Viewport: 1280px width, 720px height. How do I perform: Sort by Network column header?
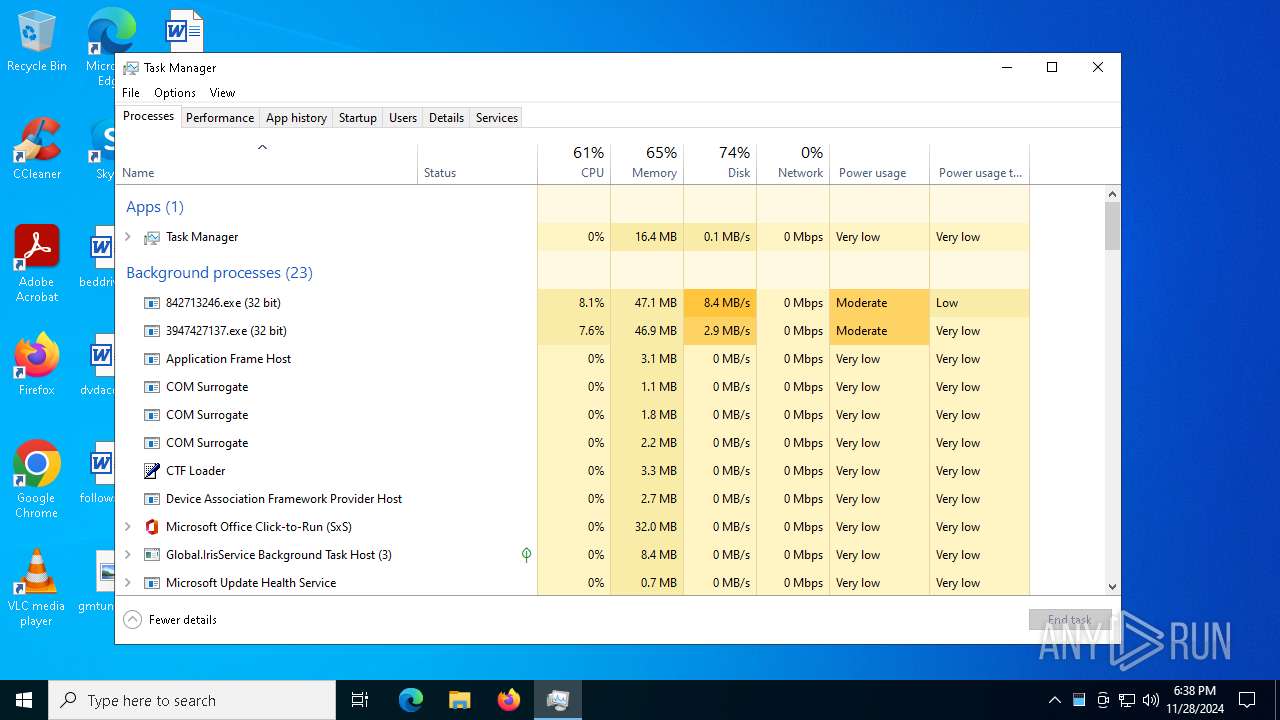click(x=793, y=164)
